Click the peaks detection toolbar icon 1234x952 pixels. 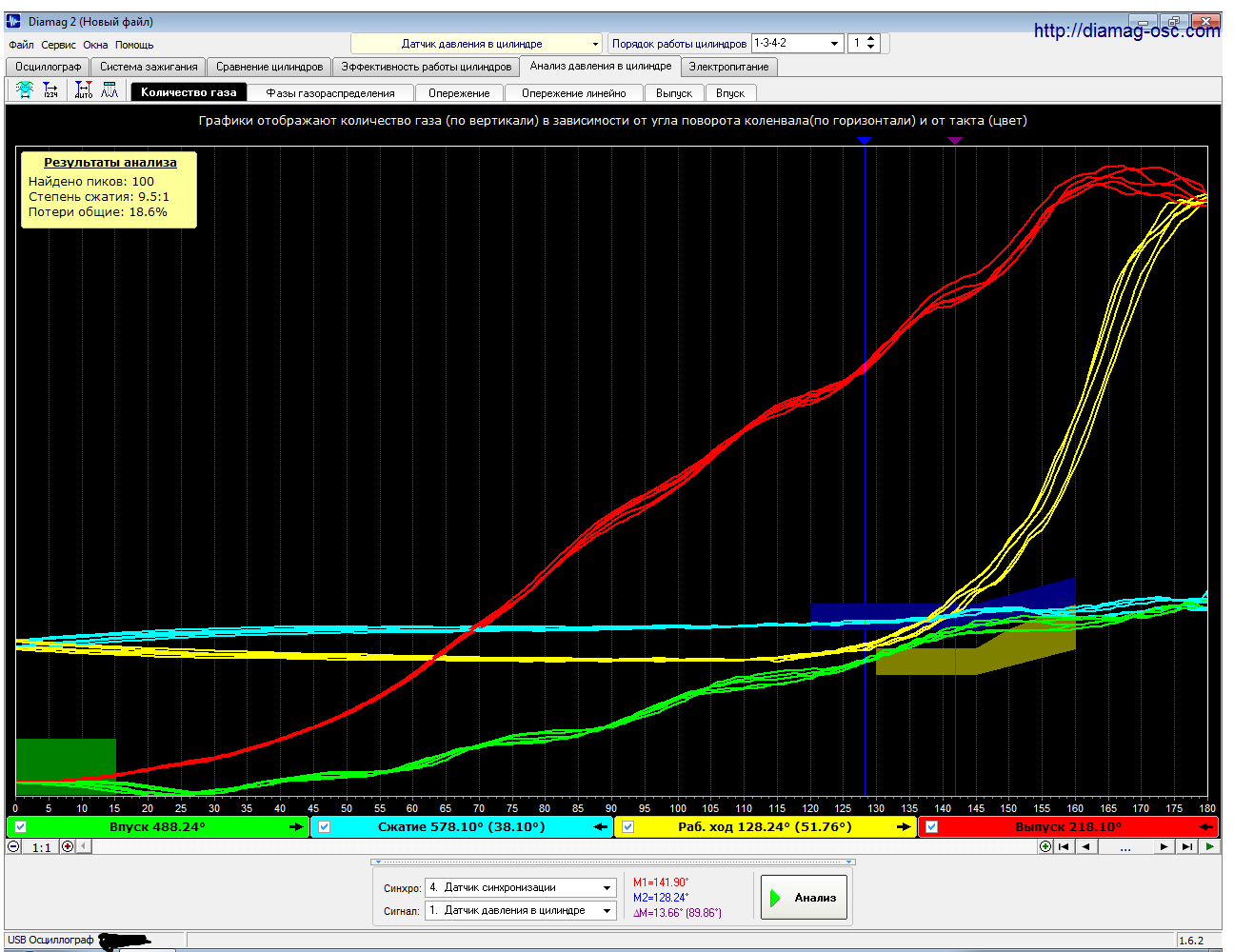click(x=109, y=90)
